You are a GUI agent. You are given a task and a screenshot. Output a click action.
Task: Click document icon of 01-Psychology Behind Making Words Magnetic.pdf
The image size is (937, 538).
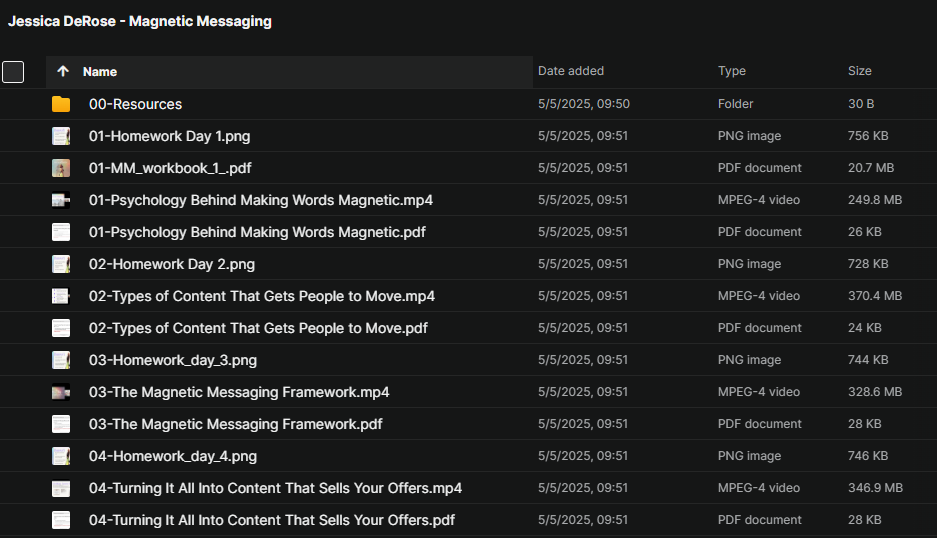61,232
